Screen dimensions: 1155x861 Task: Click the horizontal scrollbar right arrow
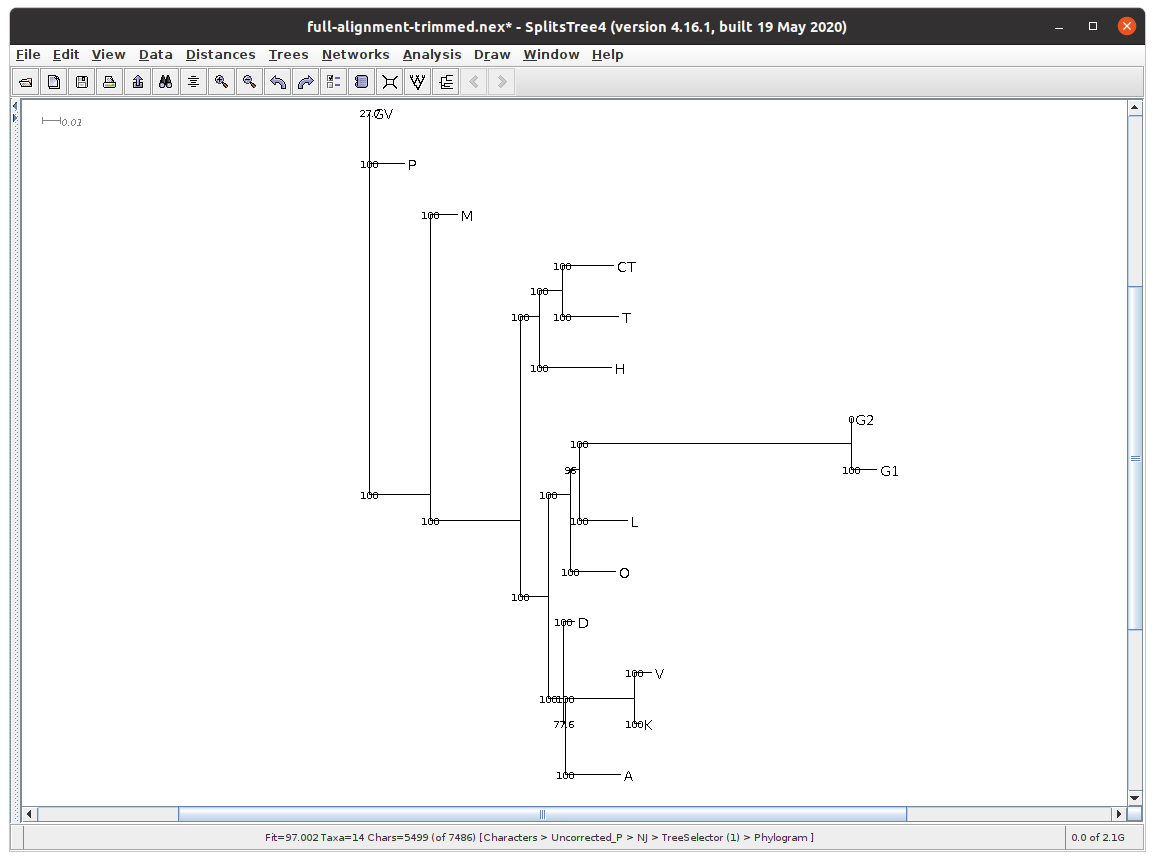[x=1118, y=814]
